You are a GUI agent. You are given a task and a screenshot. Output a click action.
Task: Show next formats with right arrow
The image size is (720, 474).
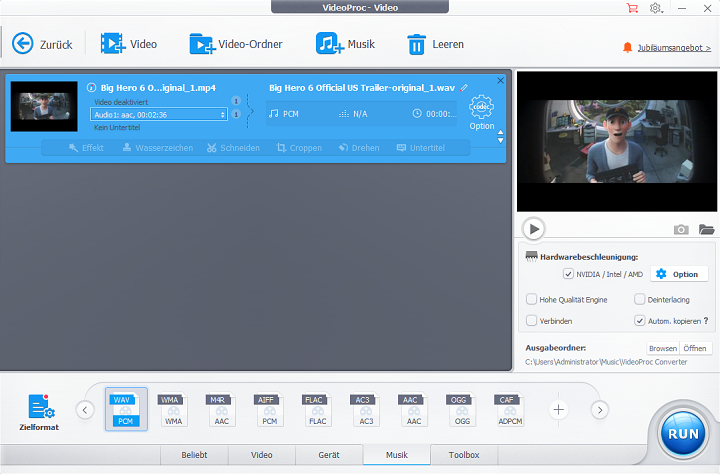coord(600,410)
